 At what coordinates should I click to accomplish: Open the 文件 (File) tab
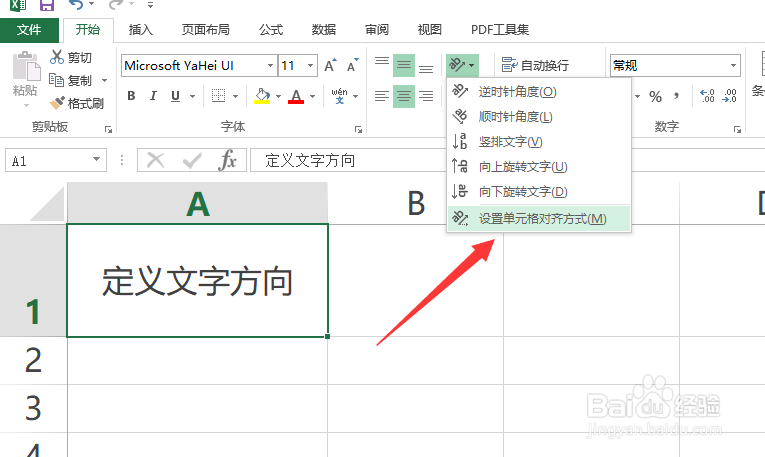[29, 30]
